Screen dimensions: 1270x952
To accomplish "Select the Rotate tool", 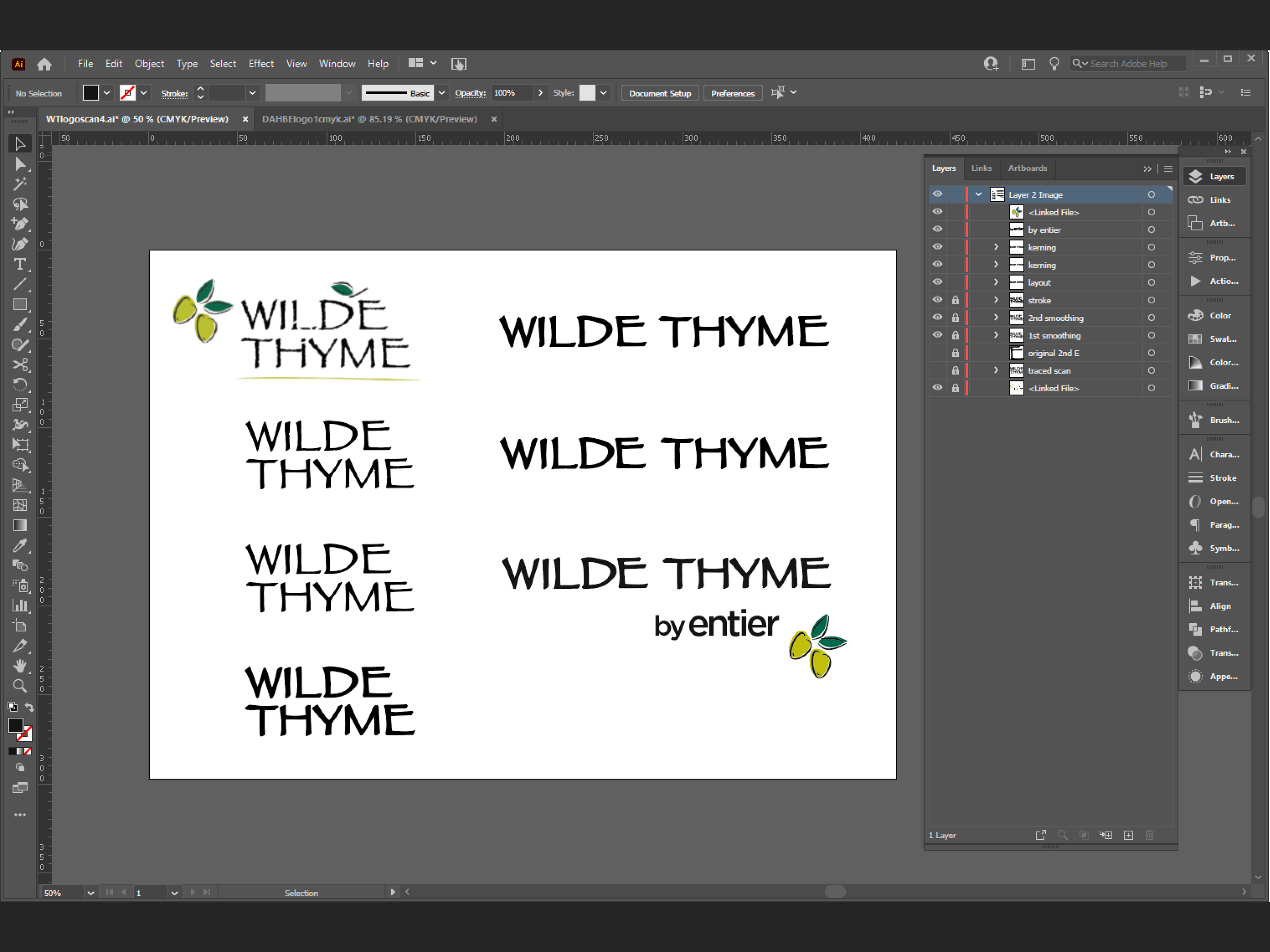I will [20, 385].
